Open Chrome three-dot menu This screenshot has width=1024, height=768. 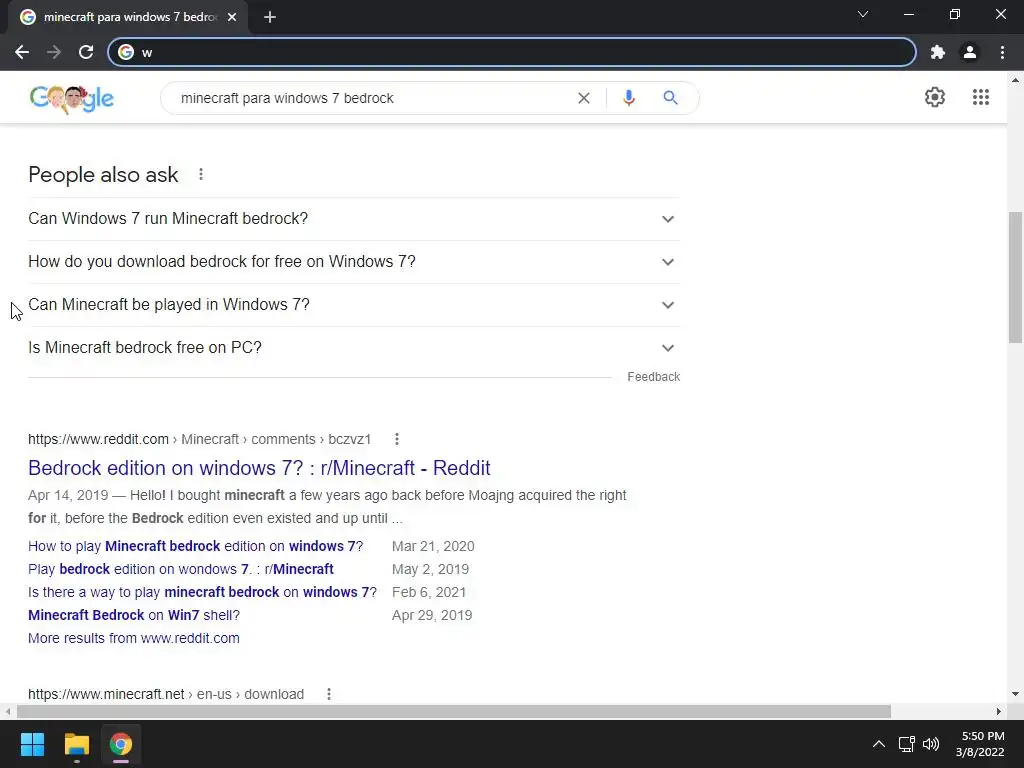tap(1002, 52)
